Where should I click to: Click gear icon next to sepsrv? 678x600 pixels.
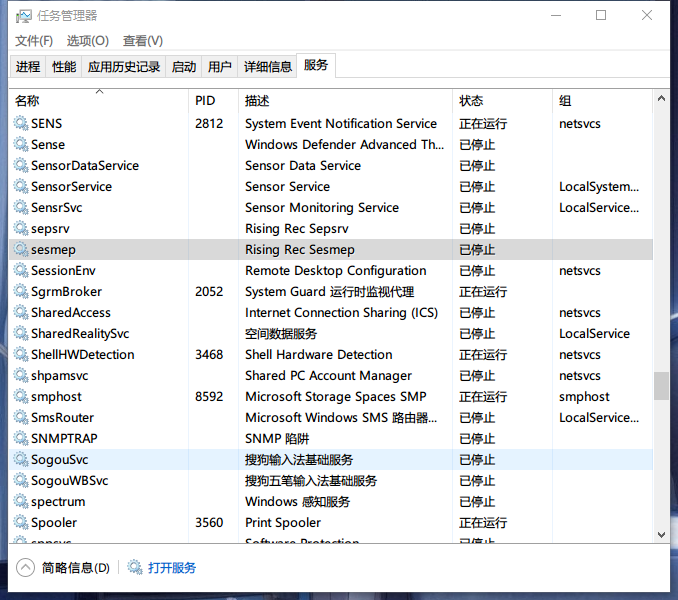point(21,228)
